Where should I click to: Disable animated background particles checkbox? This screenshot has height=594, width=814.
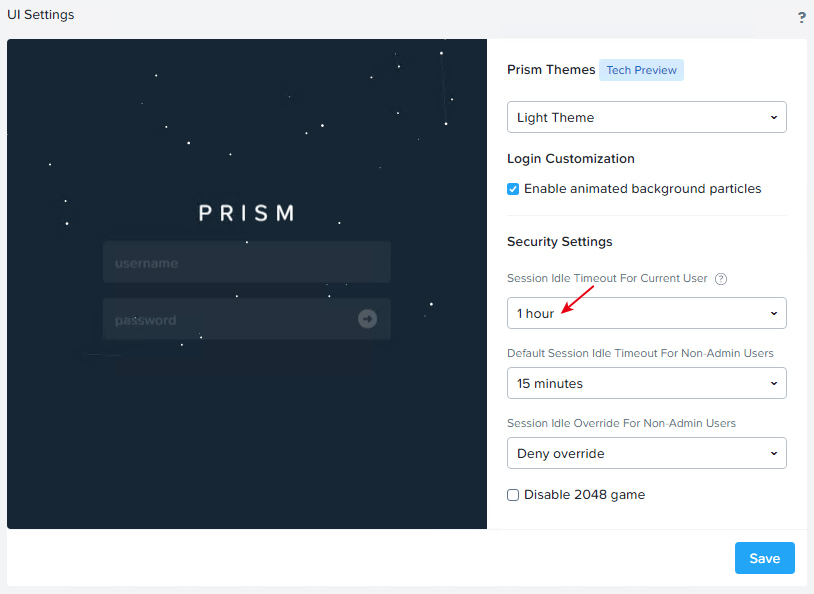tap(513, 189)
